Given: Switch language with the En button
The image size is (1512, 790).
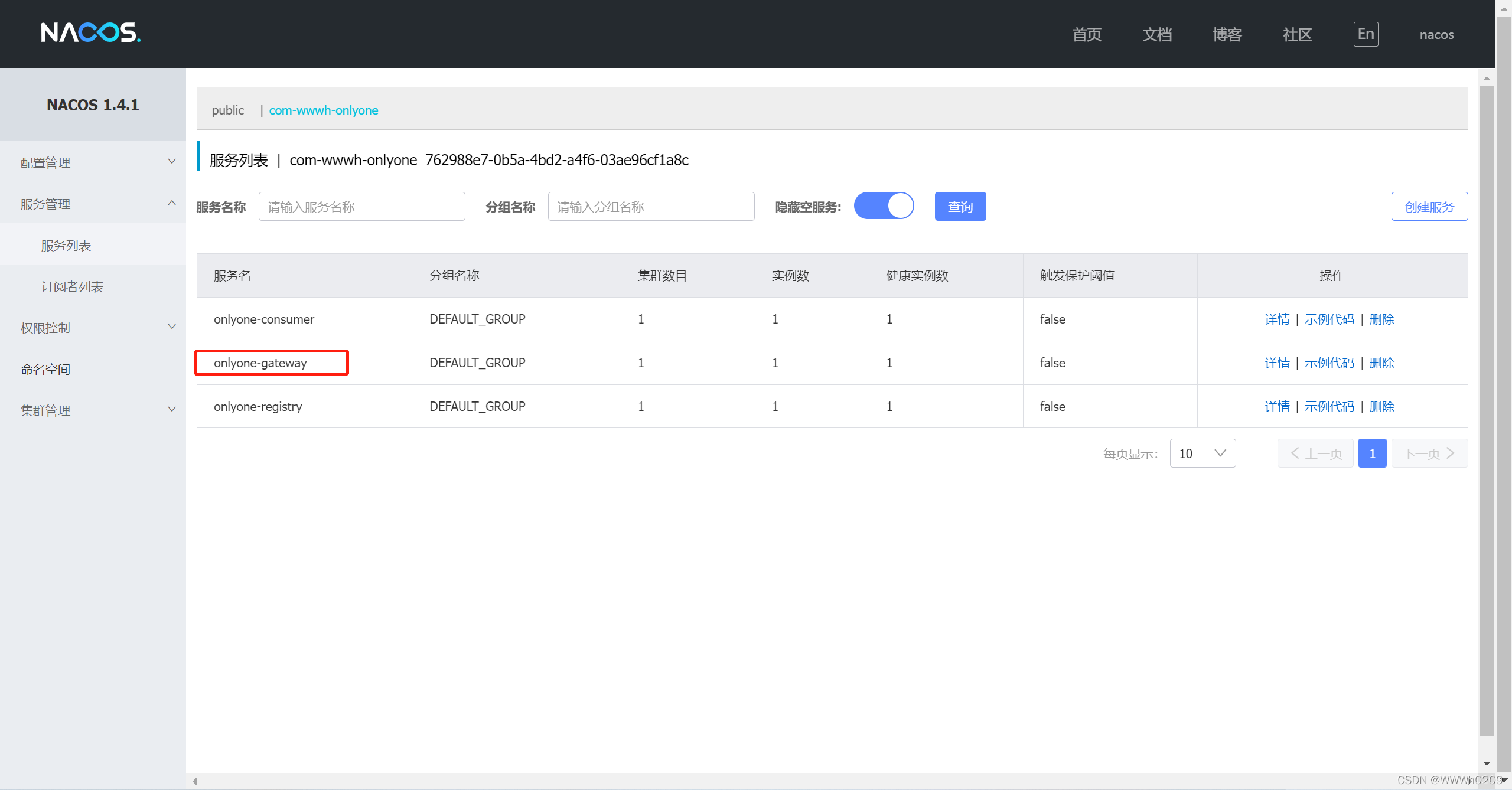Looking at the screenshot, I should pos(1366,34).
